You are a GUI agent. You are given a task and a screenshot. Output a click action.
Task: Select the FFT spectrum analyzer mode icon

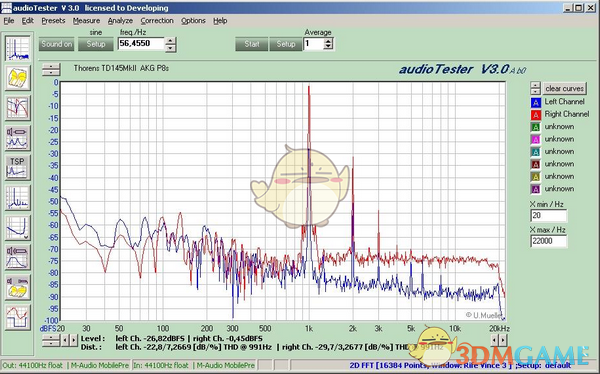tap(18, 48)
